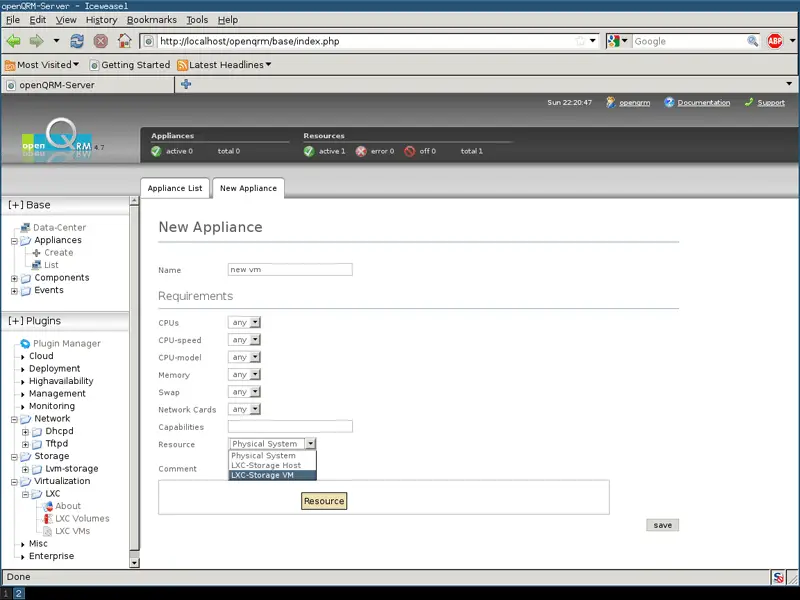Click the LXC About icon
800x600 pixels.
click(x=48, y=506)
